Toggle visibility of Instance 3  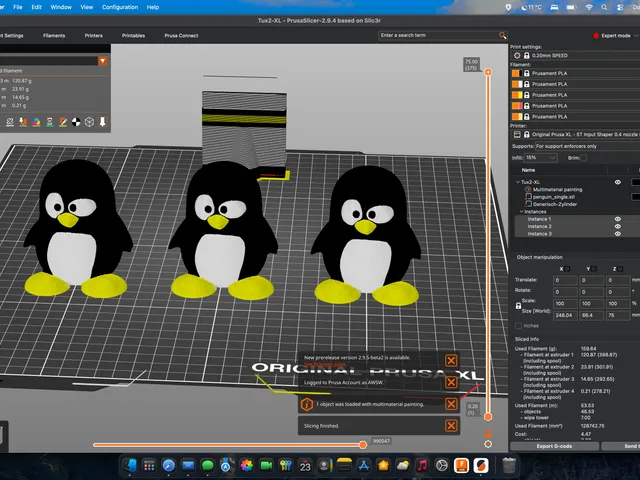(x=618, y=234)
